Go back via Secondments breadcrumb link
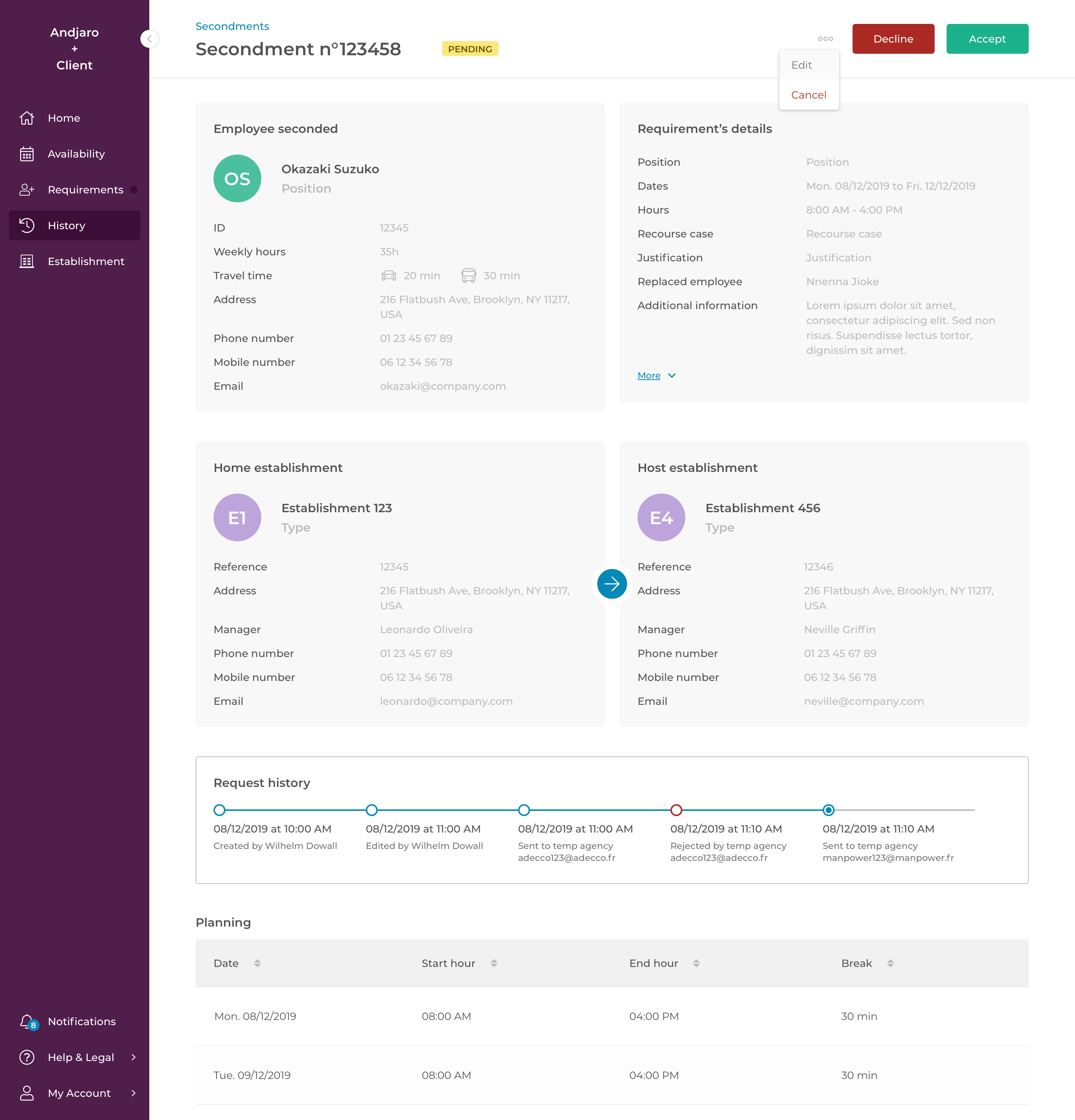Screen dimensions: 1075x1120 click(232, 26)
